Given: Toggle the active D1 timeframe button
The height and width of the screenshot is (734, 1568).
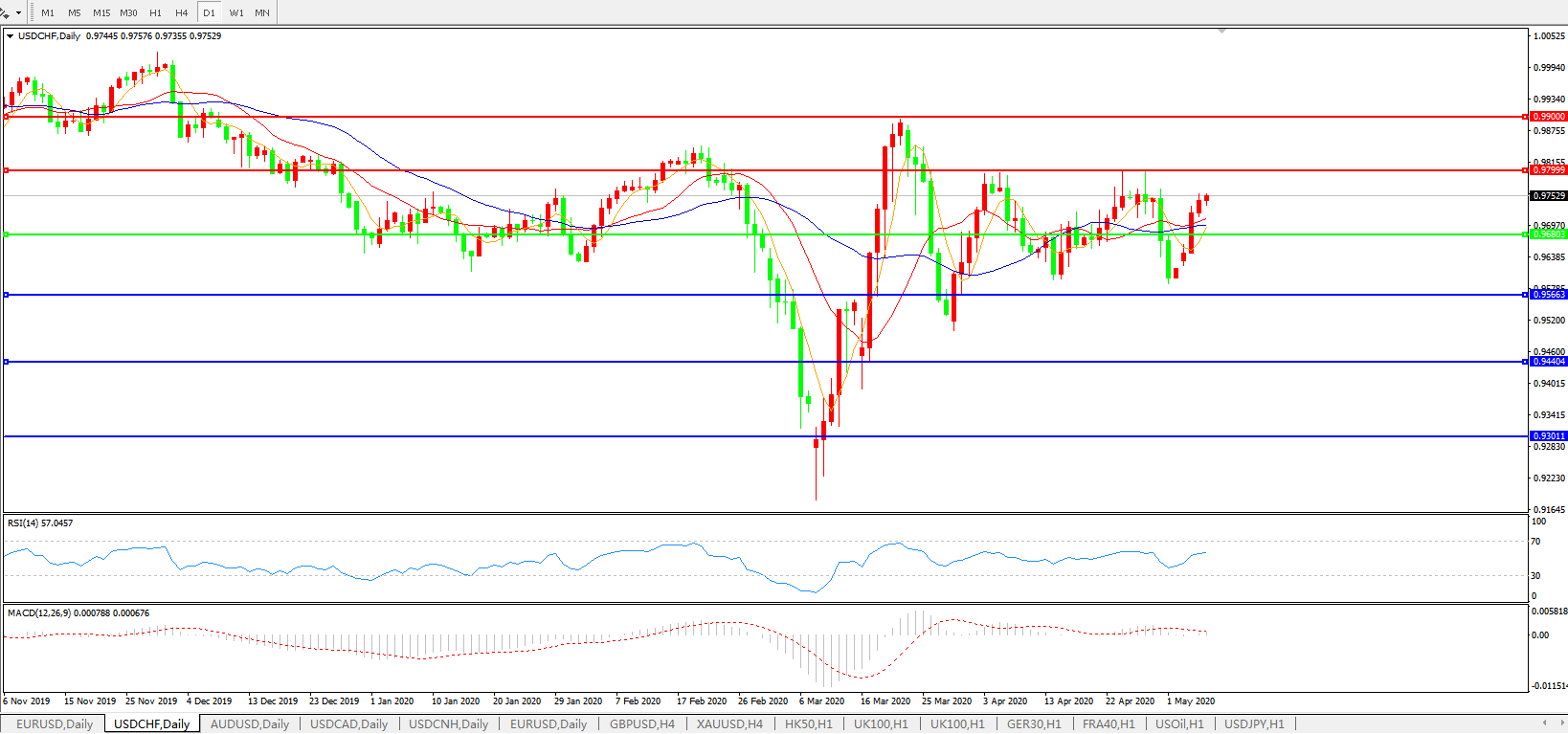Looking at the screenshot, I should tap(209, 13).
